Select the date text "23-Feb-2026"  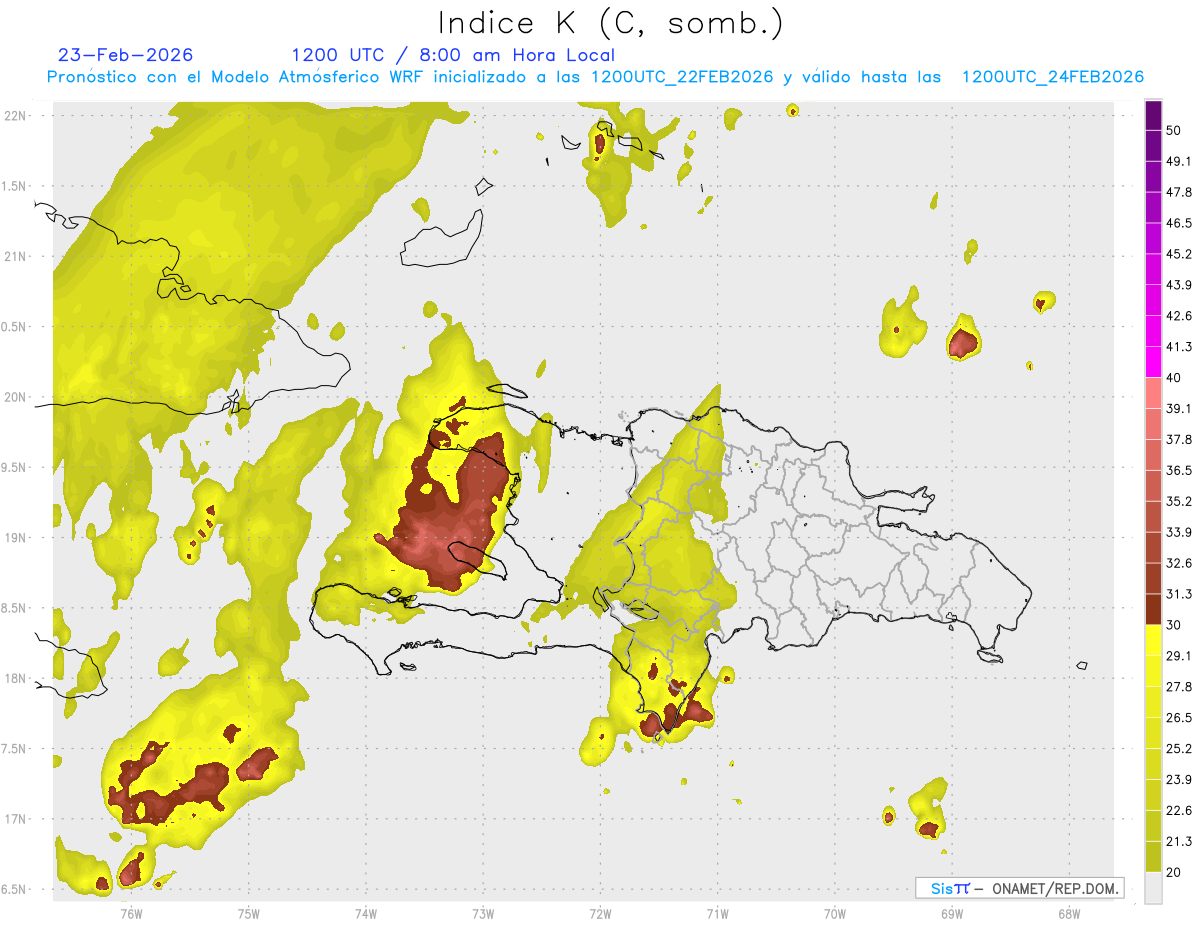click(x=126, y=55)
